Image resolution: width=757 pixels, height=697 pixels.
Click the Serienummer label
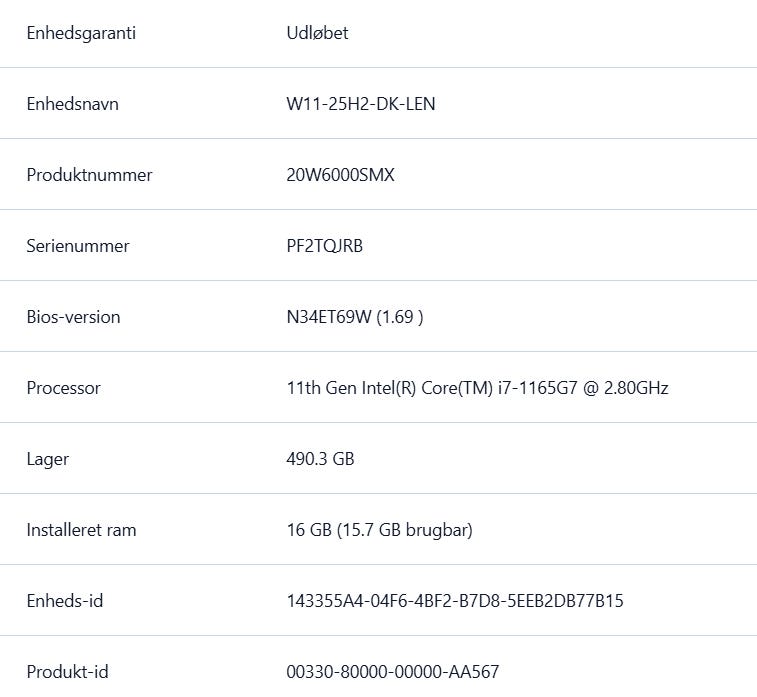pos(78,246)
